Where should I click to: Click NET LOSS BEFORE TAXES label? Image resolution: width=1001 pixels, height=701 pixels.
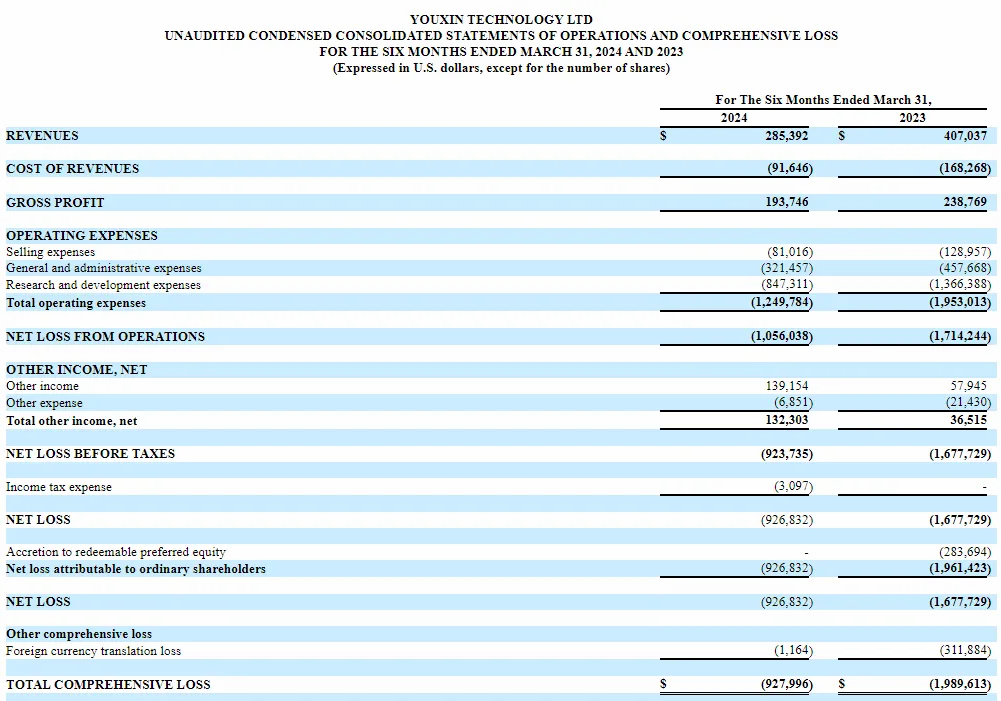point(90,453)
